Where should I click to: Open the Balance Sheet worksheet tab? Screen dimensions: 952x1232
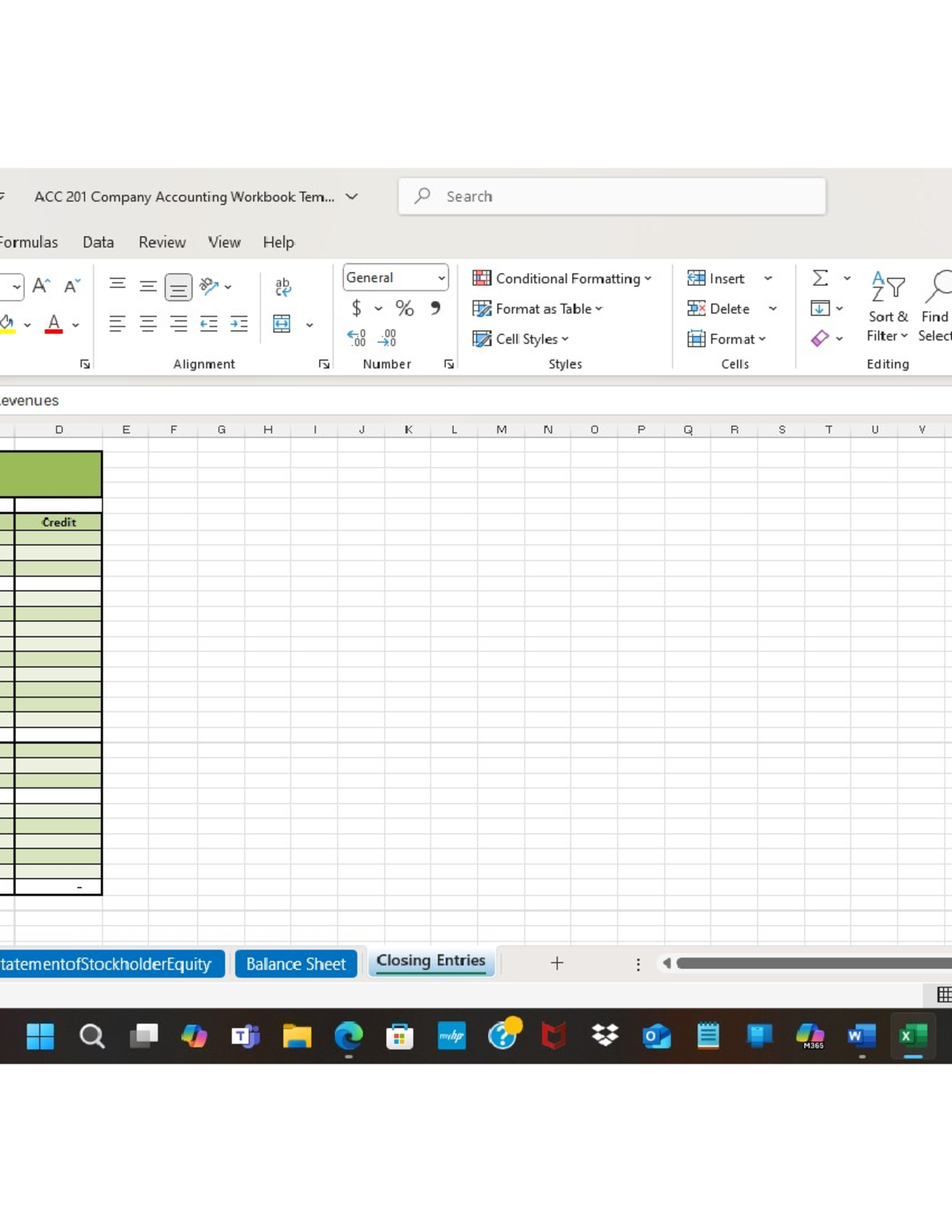click(296, 963)
